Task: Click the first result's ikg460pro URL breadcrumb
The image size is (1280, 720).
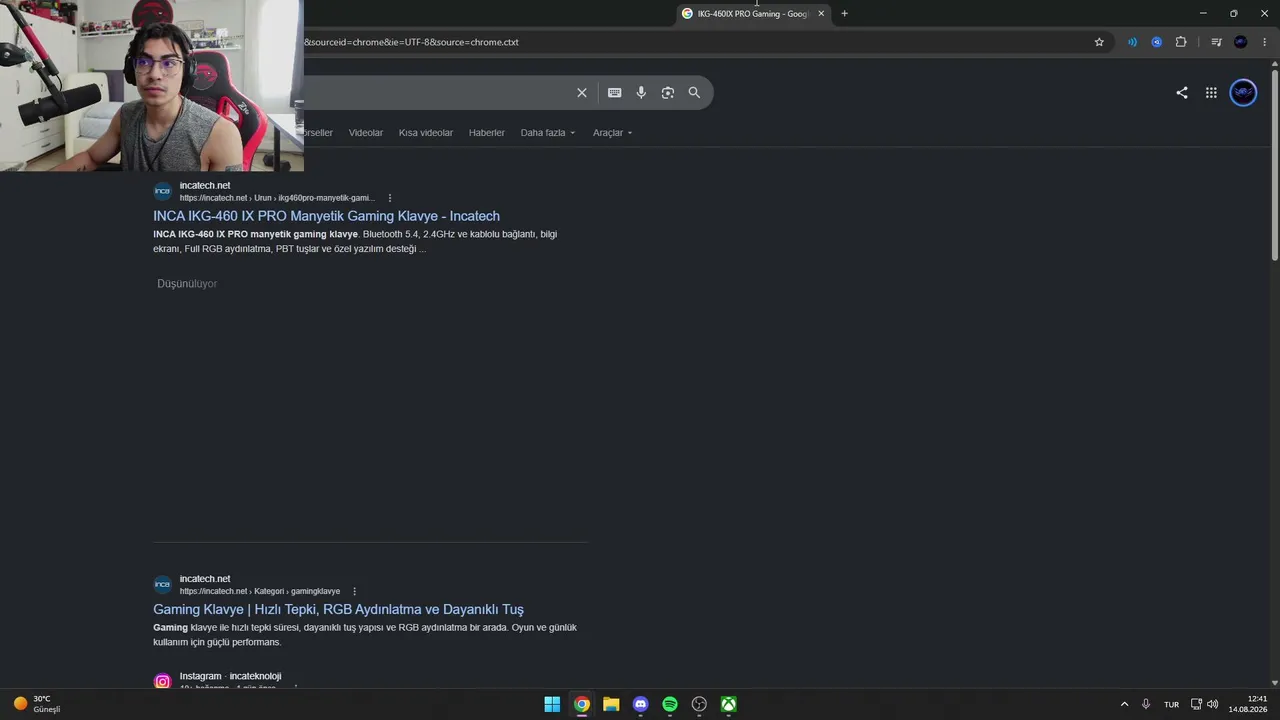Action: 277,198
